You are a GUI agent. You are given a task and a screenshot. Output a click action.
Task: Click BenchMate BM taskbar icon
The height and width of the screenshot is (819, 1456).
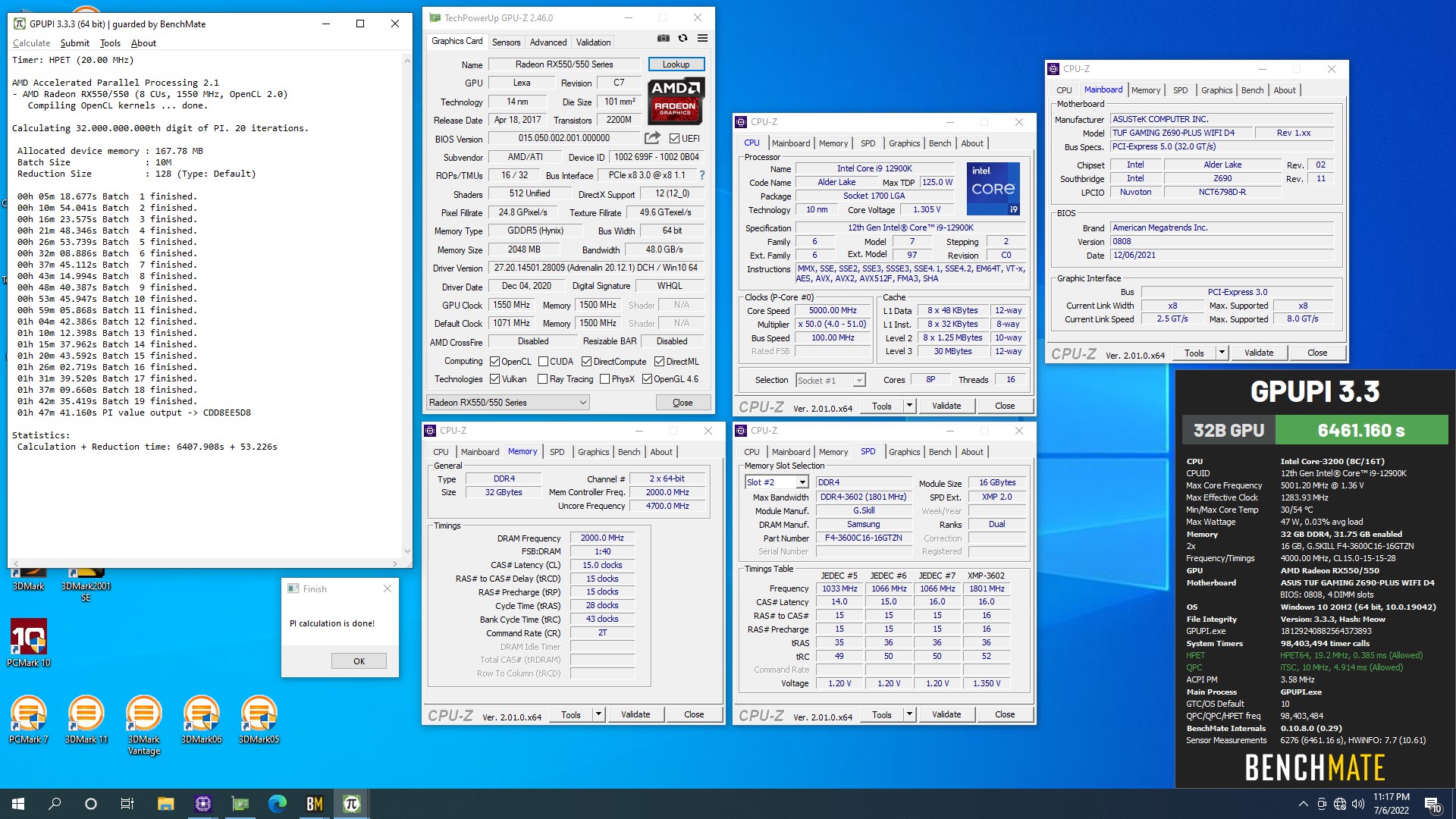(x=314, y=804)
